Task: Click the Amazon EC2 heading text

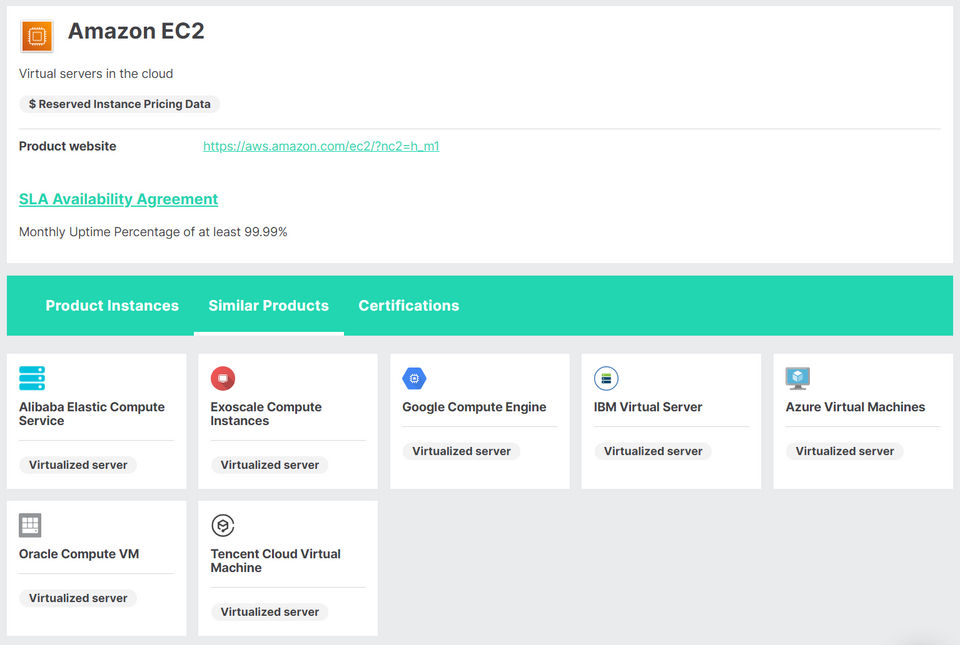Action: click(x=136, y=31)
